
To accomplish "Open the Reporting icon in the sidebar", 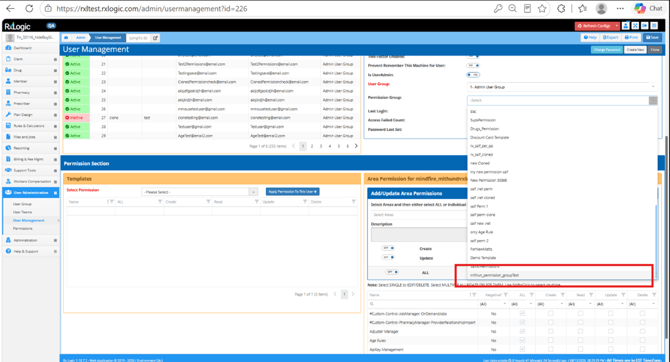I will (x=8, y=148).
